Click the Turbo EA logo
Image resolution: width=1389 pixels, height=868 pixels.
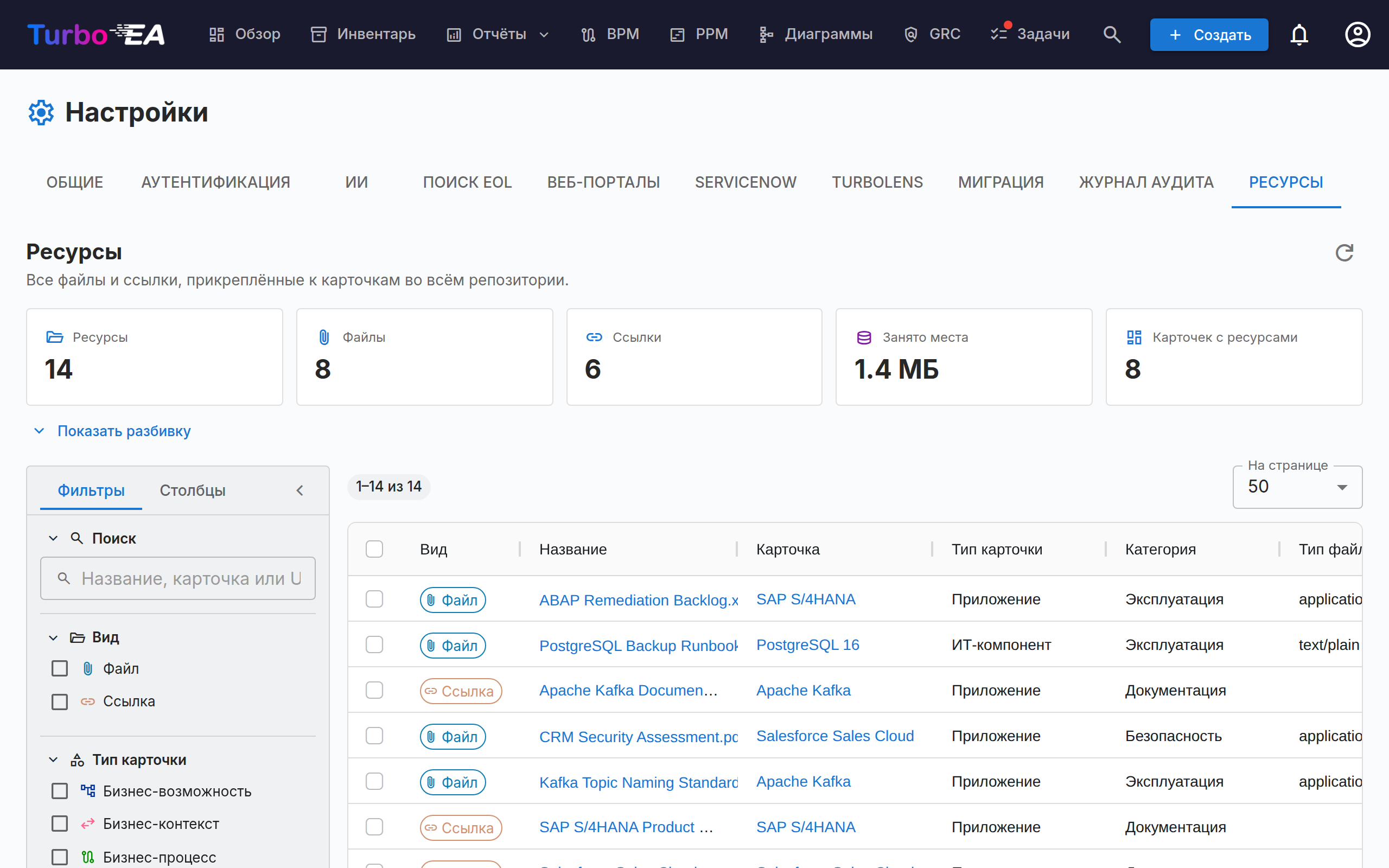click(97, 34)
